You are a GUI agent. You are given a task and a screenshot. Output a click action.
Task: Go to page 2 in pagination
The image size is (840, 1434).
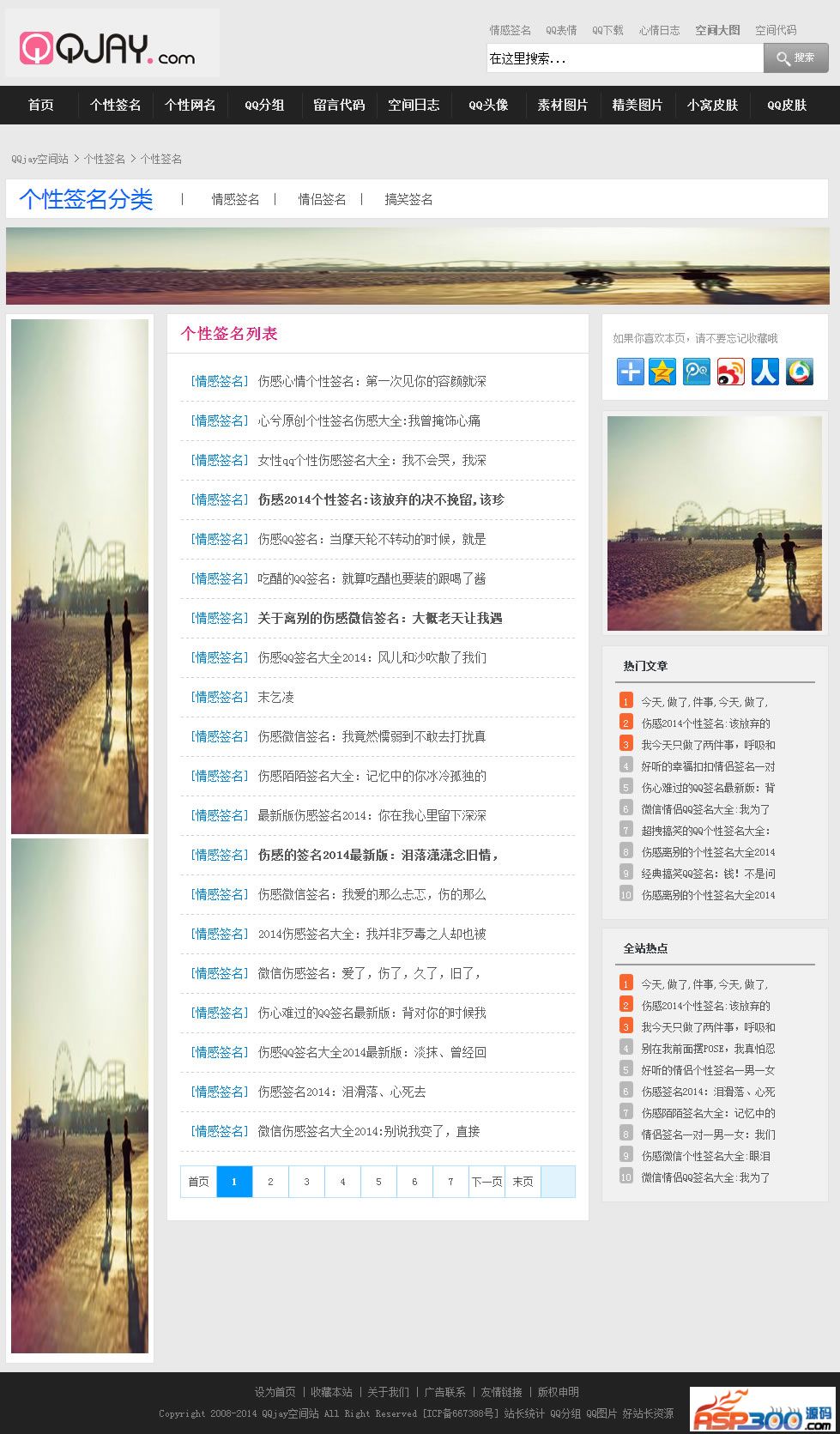tap(270, 1182)
